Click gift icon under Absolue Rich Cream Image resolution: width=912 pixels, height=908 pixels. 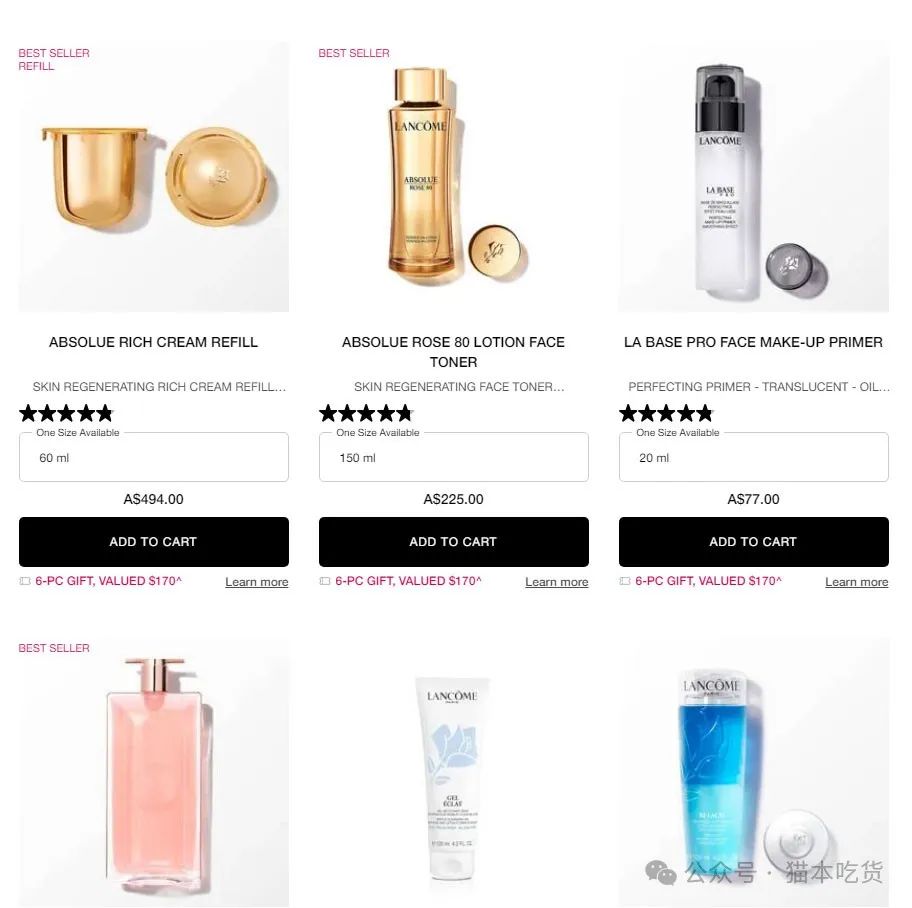pos(25,581)
